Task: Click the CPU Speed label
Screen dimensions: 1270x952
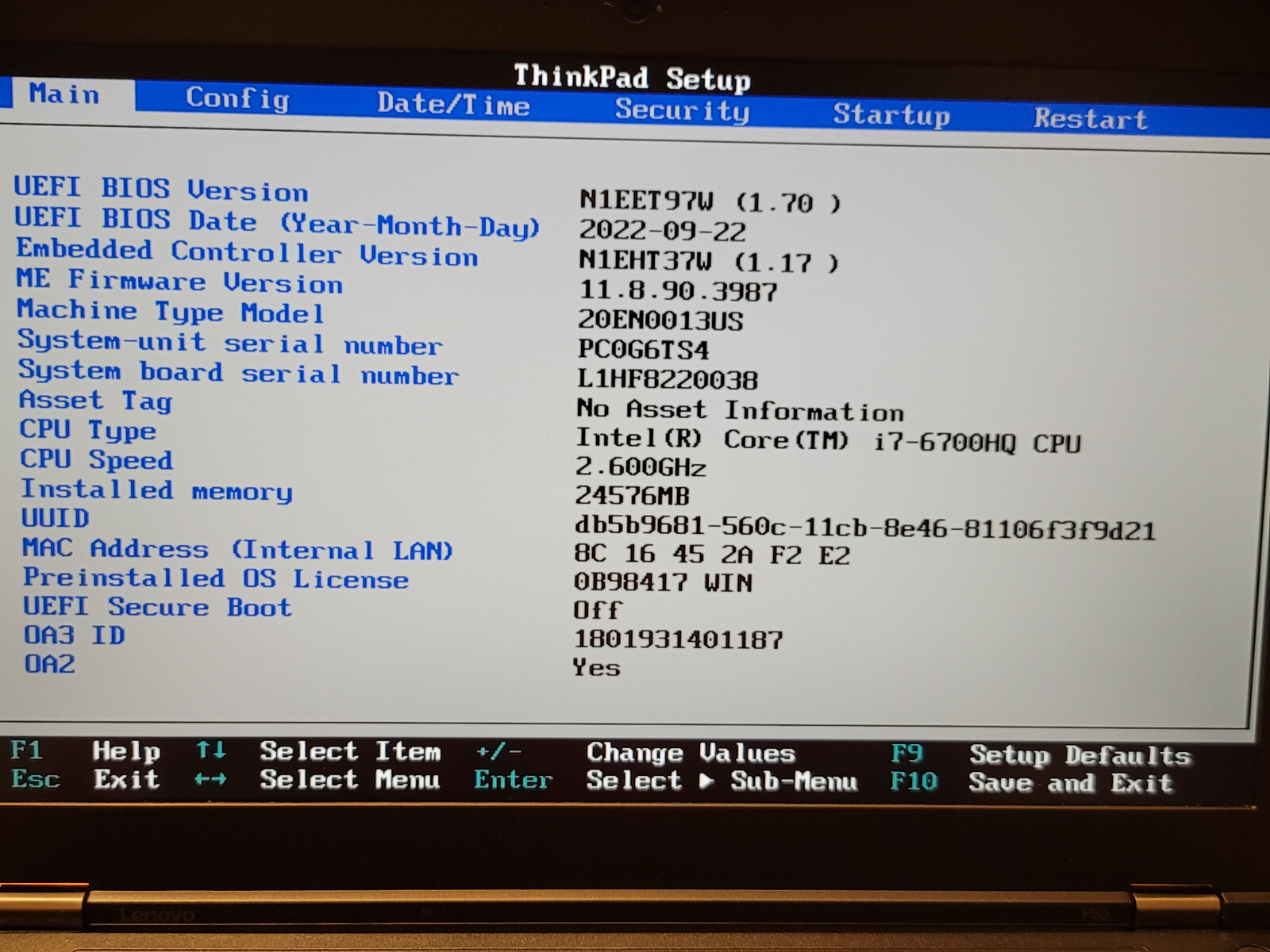Action: 96,459
